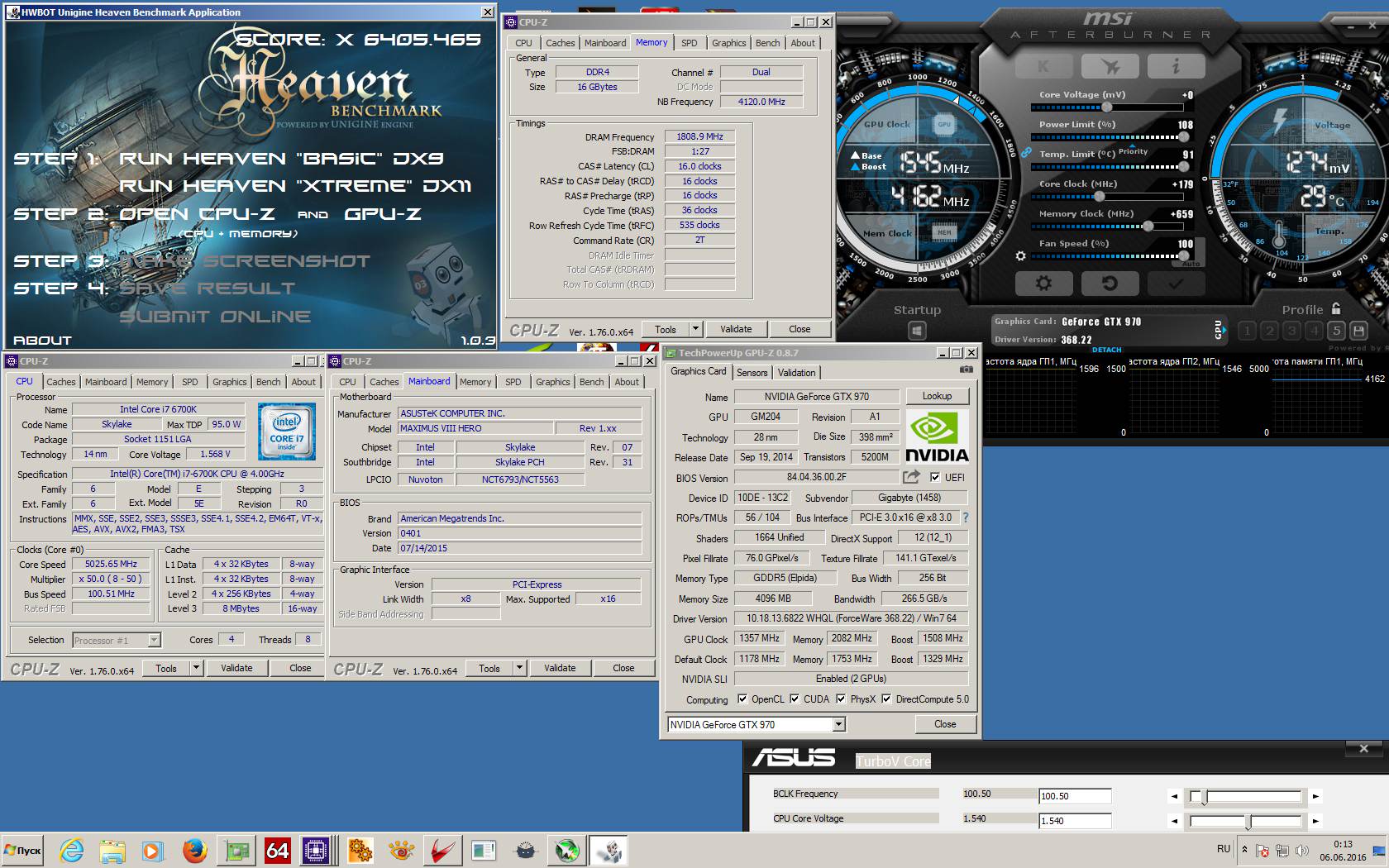Image resolution: width=1389 pixels, height=868 pixels.
Task: Click Action Center flag tray icon
Action: coord(1263,850)
